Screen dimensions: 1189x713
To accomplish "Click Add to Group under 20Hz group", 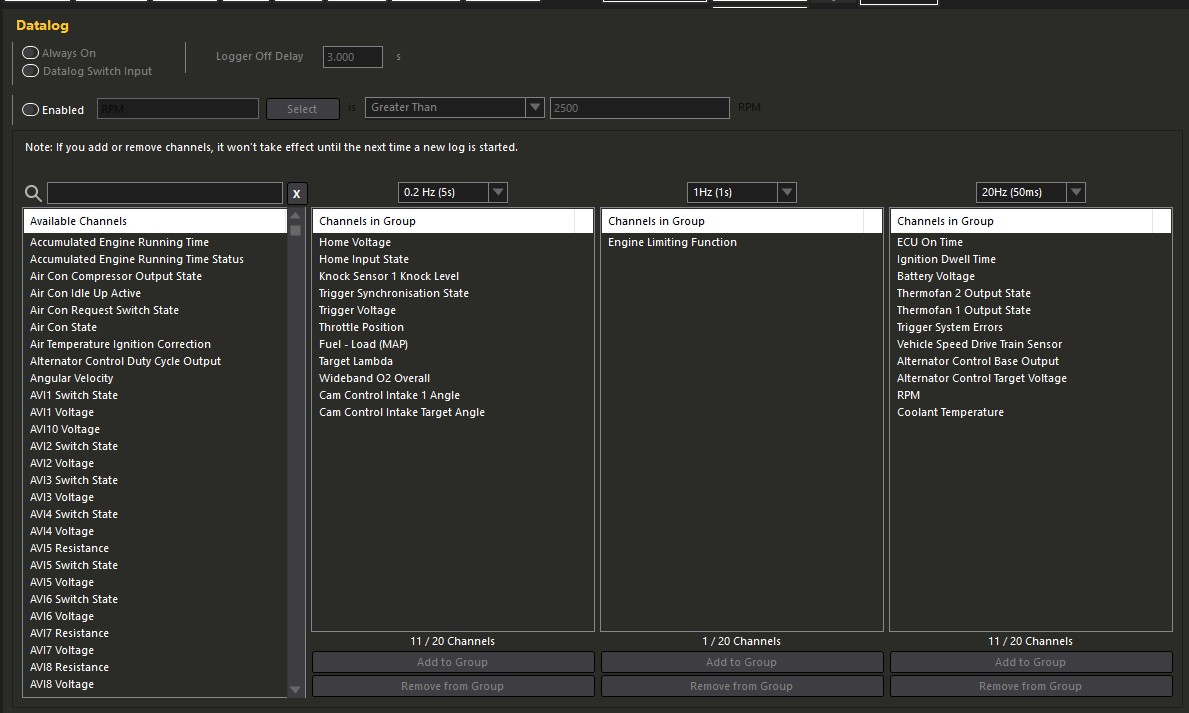I will coord(1031,662).
